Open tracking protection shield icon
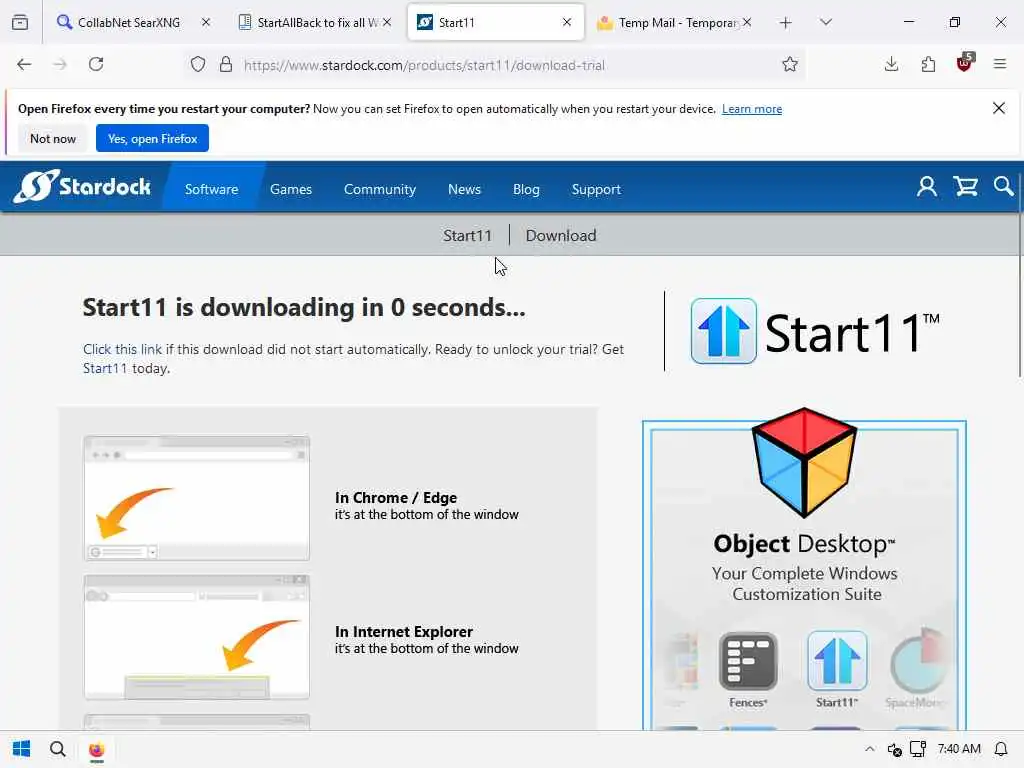 (198, 65)
